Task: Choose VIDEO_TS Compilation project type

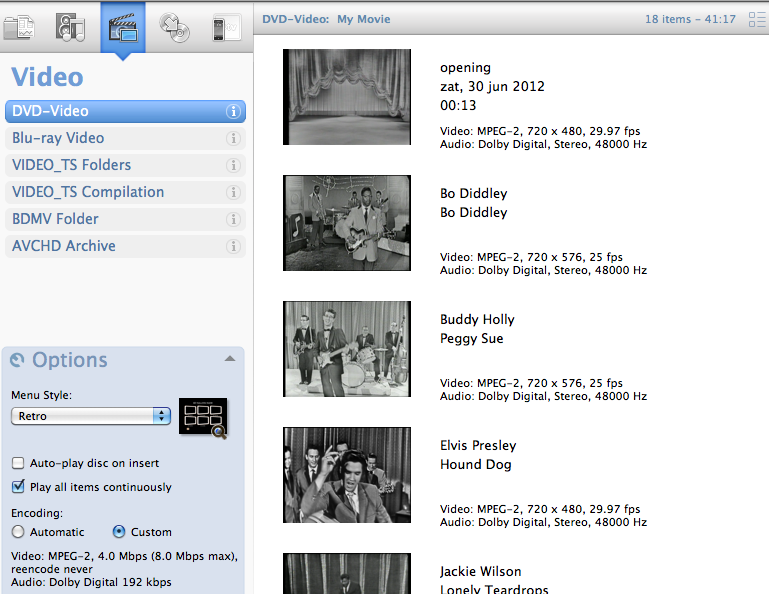Action: click(x=125, y=192)
